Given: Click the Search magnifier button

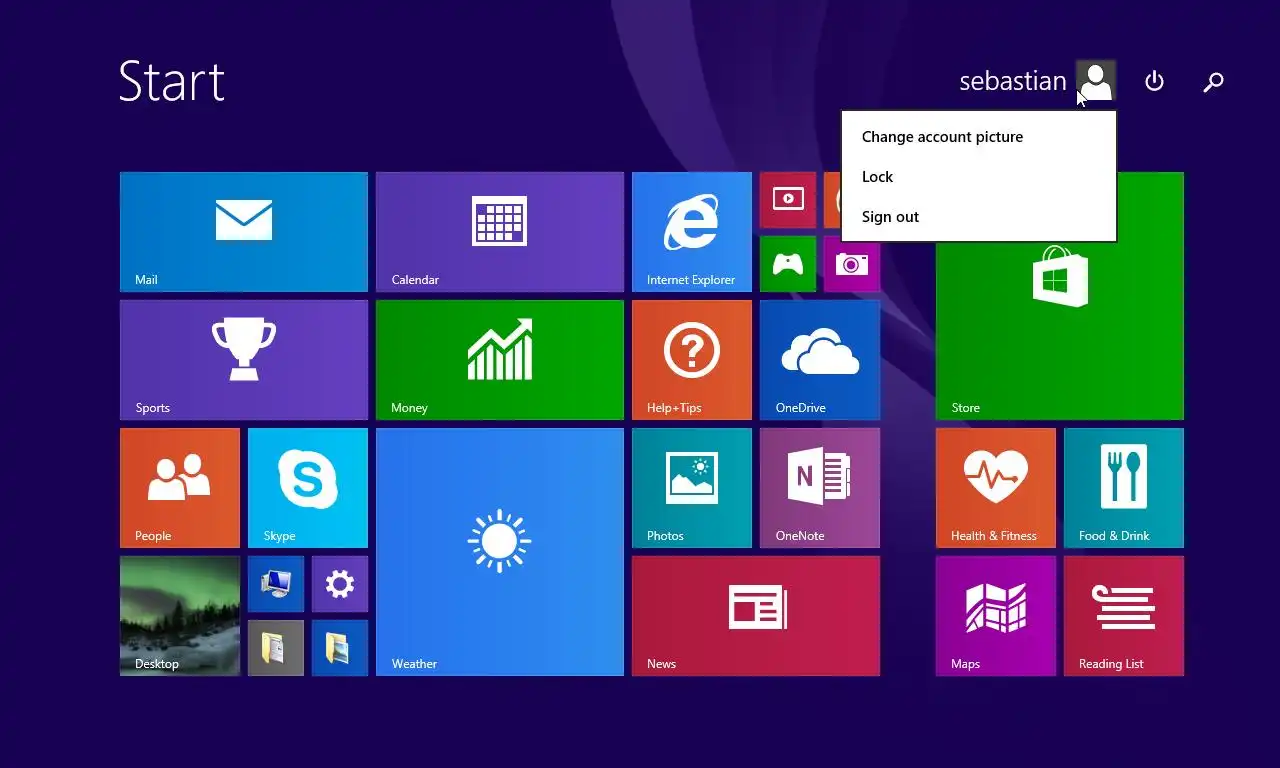Looking at the screenshot, I should point(1213,81).
